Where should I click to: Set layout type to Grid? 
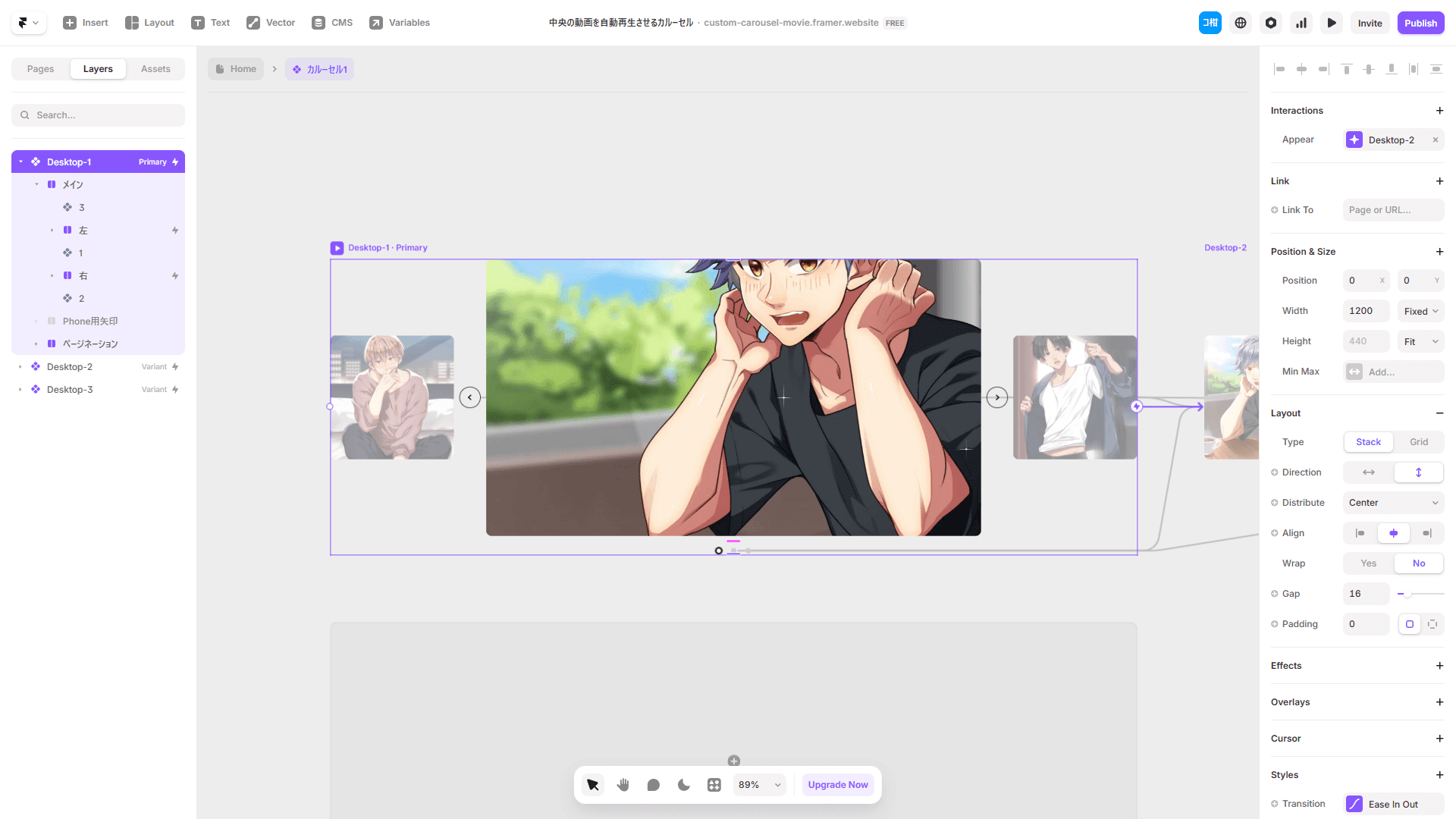pos(1418,442)
